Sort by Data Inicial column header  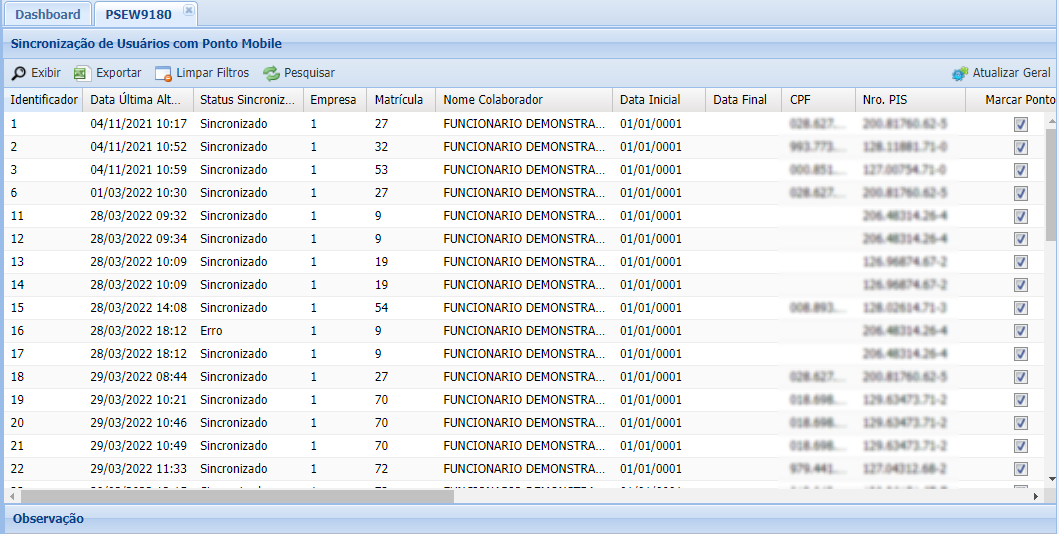(650, 100)
